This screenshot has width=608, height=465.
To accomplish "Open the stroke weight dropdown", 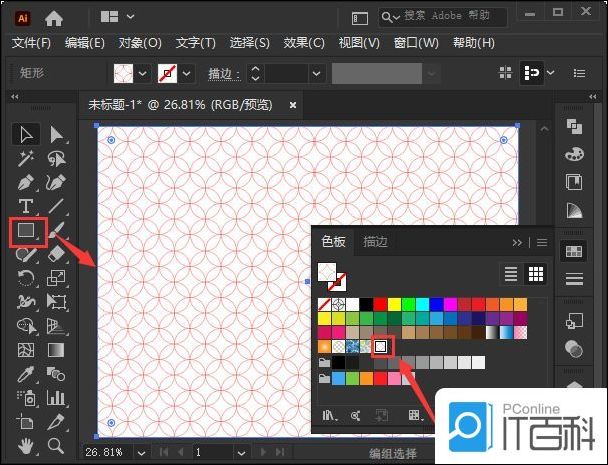I will tap(316, 73).
